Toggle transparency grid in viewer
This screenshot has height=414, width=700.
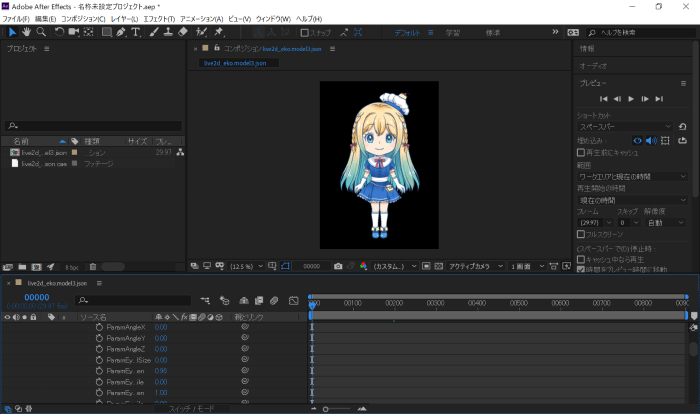coord(439,266)
